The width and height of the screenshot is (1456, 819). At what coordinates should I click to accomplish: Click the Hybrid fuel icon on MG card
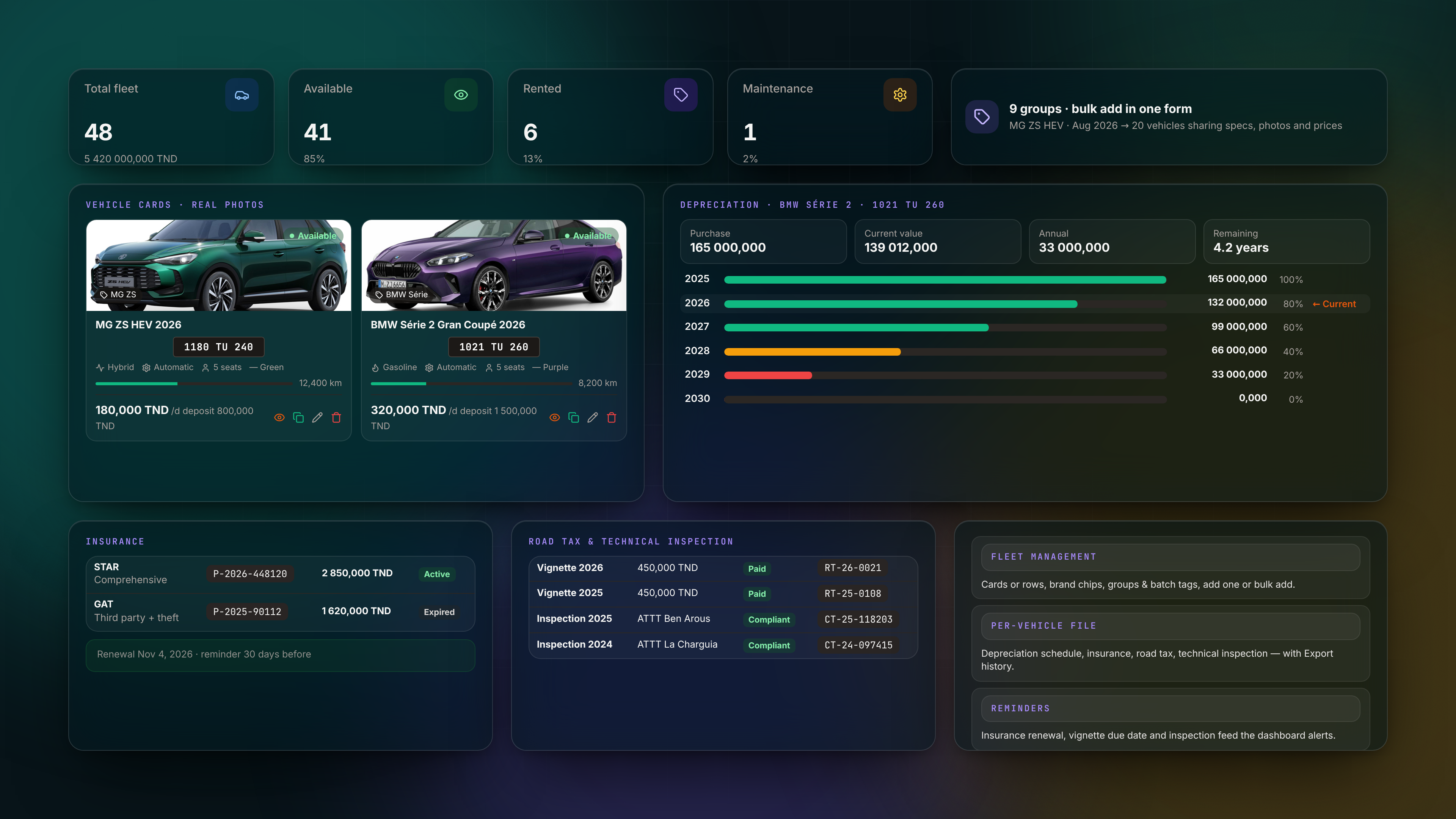100,367
